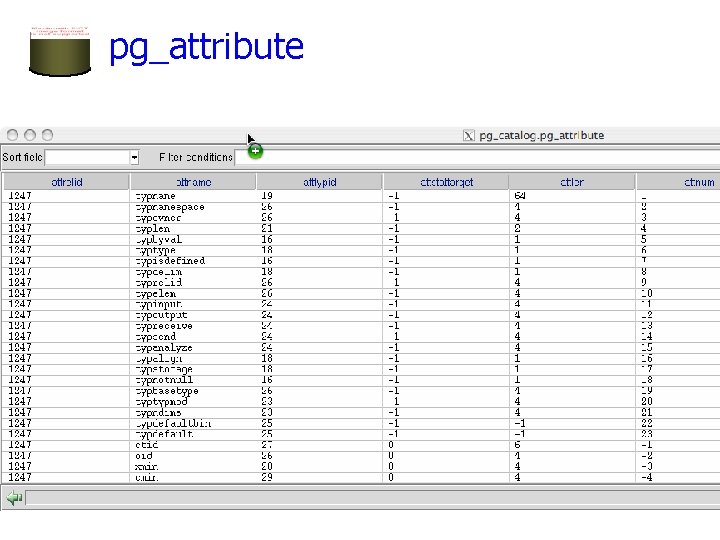Click the bottom bar text field

coord(372,498)
